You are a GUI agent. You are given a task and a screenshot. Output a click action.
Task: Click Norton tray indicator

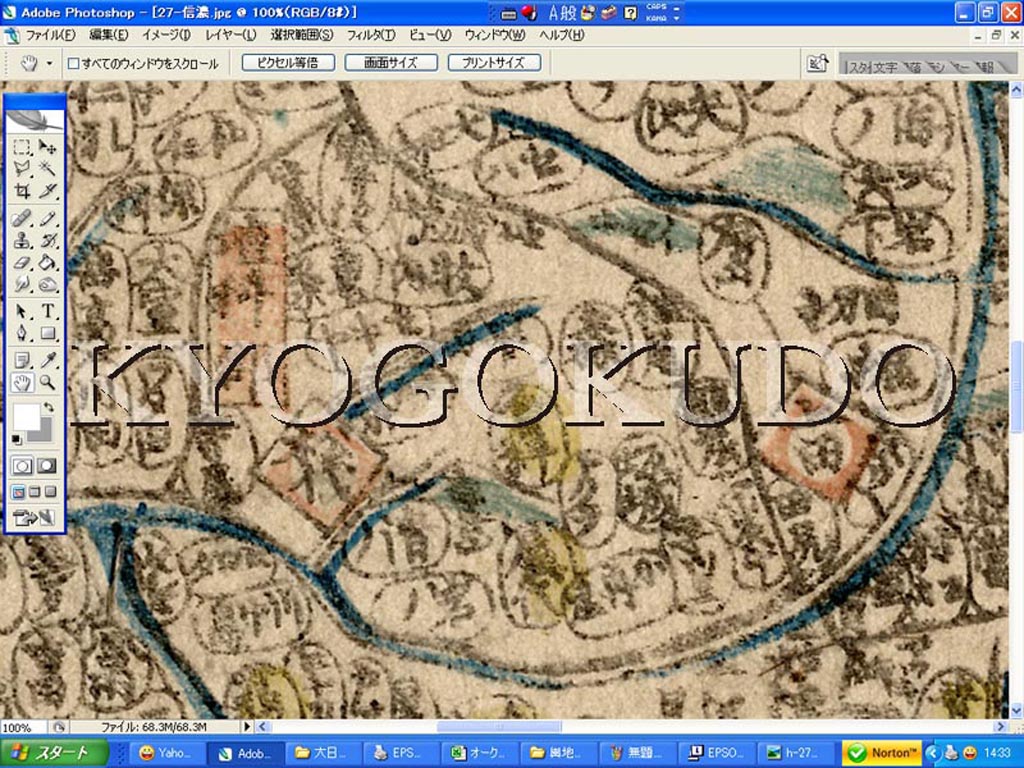click(883, 753)
